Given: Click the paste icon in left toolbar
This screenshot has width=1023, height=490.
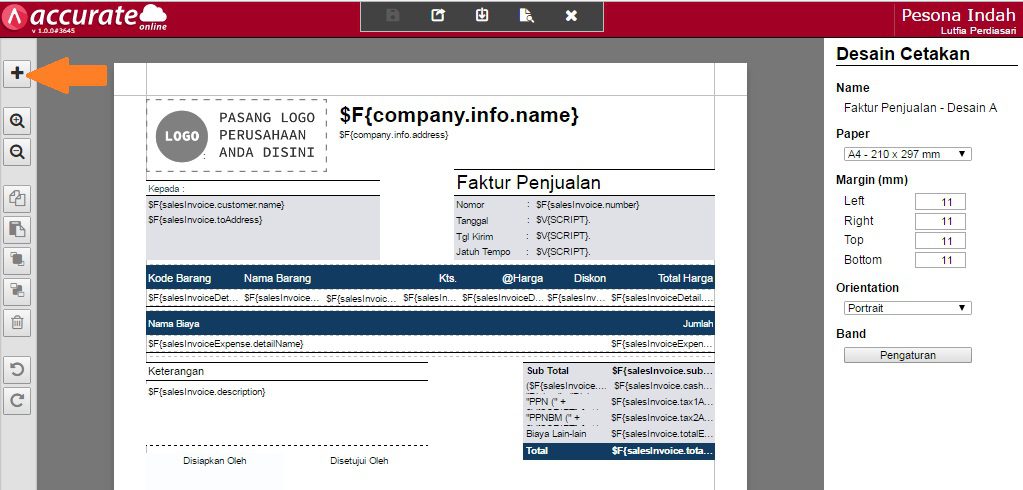Looking at the screenshot, I should pos(17,229).
